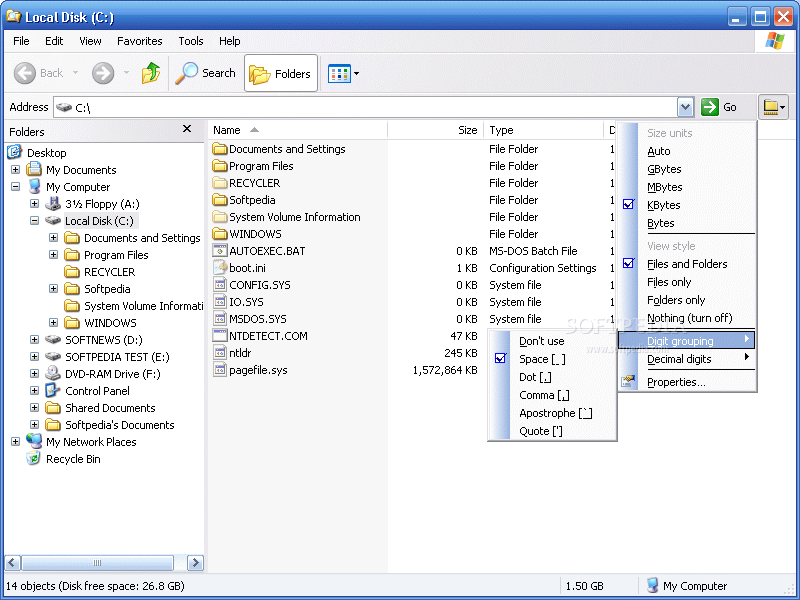
Task: Click the Properties icon in popup menu
Action: 628,381
